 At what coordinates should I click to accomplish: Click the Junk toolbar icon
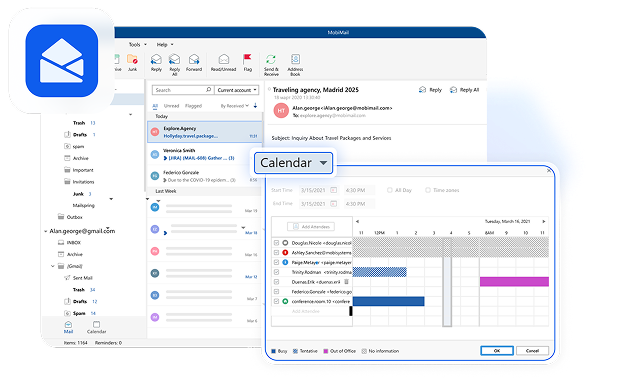point(132,60)
